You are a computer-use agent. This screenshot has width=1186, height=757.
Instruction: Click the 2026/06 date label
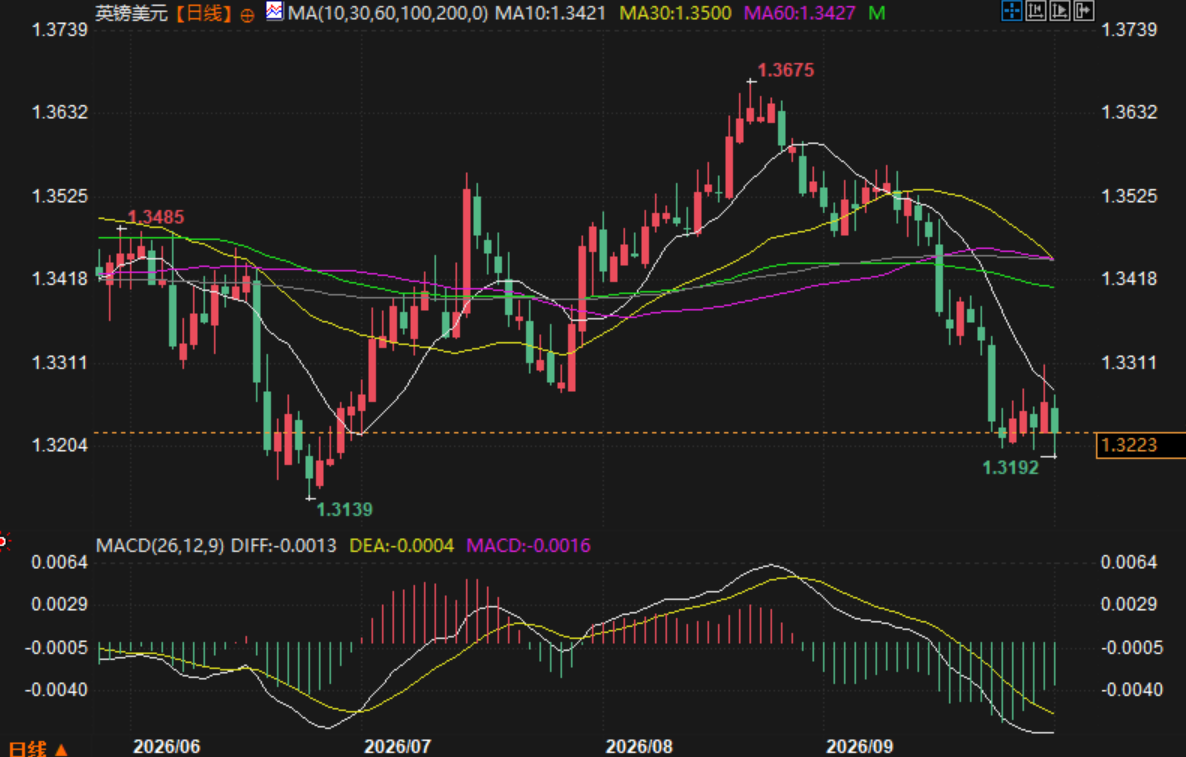click(167, 746)
